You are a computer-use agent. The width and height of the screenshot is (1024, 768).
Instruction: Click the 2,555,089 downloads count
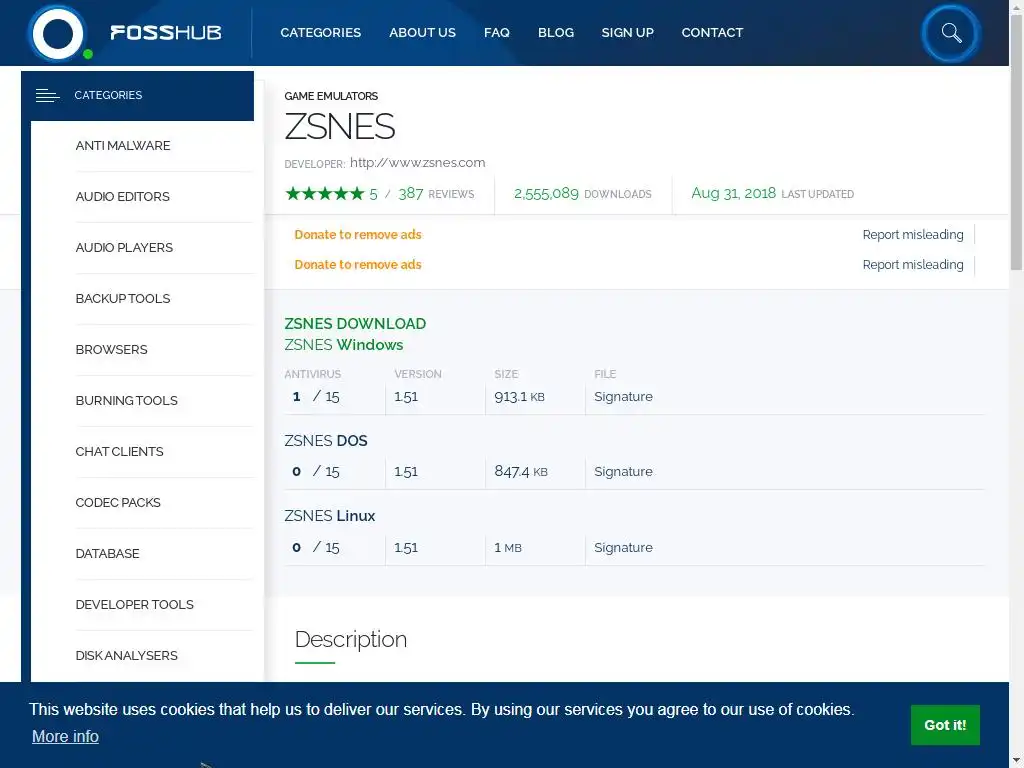[546, 193]
